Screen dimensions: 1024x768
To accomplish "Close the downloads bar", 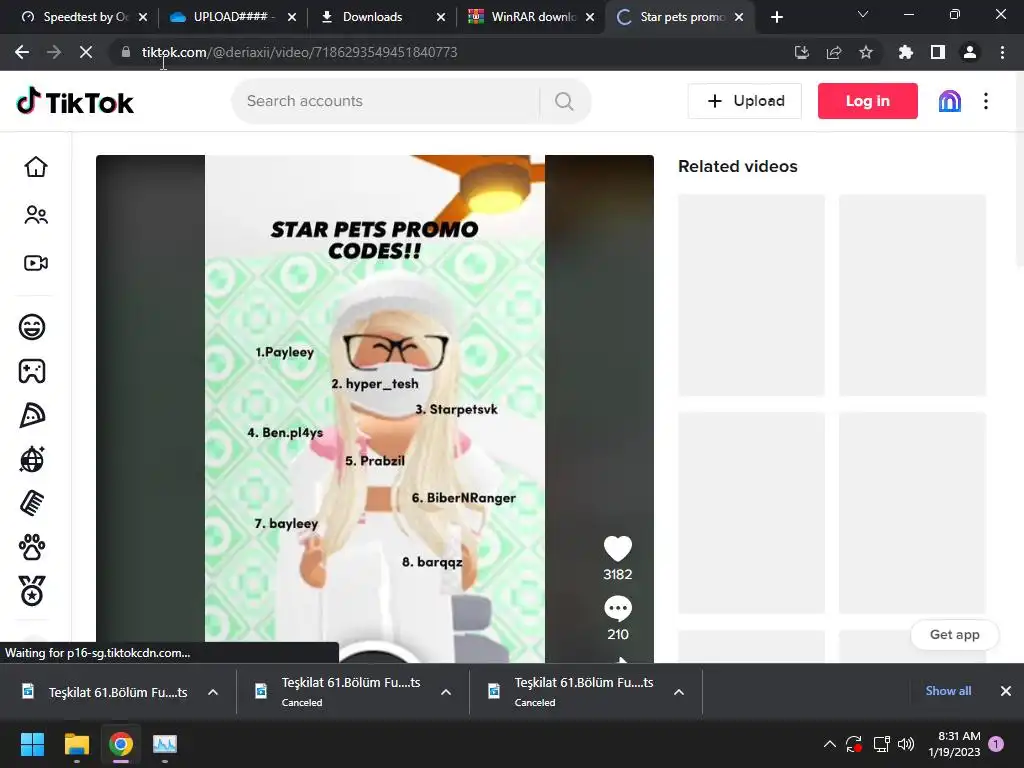I will click(x=1006, y=690).
